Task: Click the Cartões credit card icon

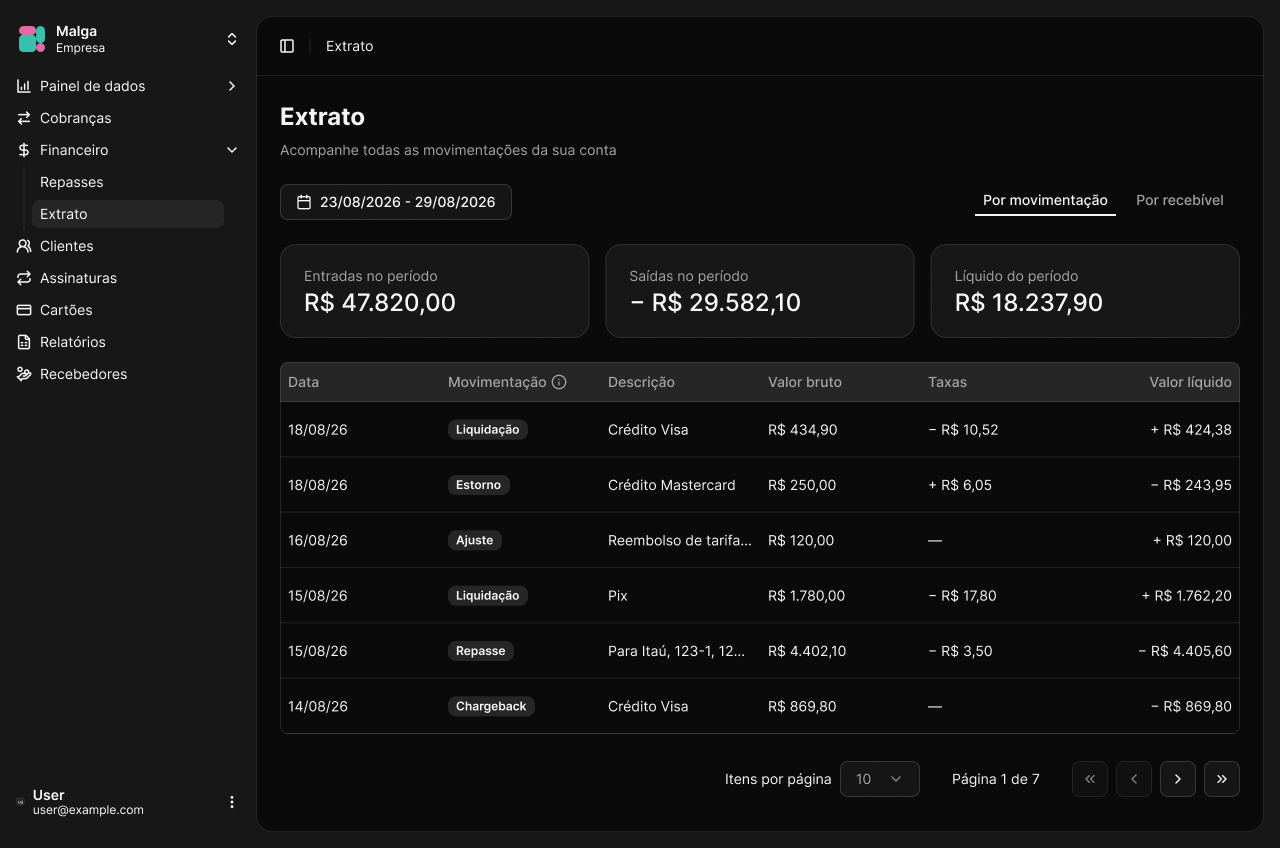Action: (24, 310)
